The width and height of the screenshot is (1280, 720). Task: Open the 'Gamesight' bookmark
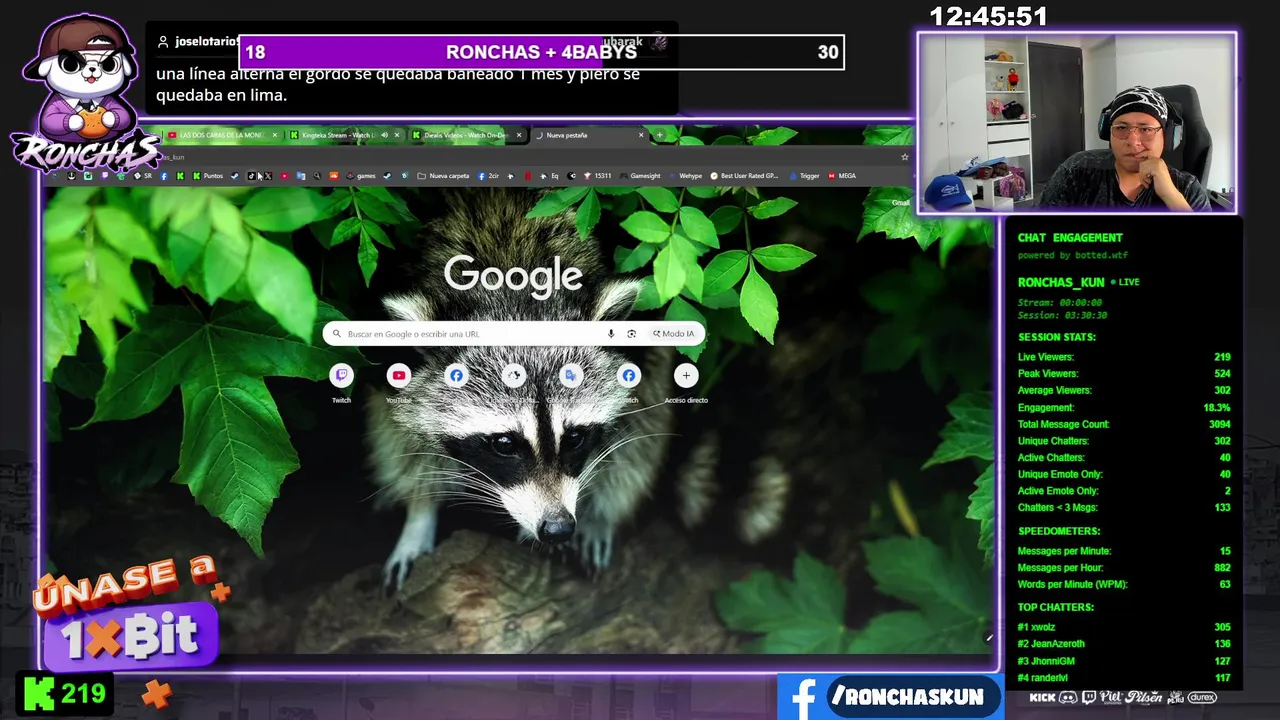pyautogui.click(x=640, y=176)
